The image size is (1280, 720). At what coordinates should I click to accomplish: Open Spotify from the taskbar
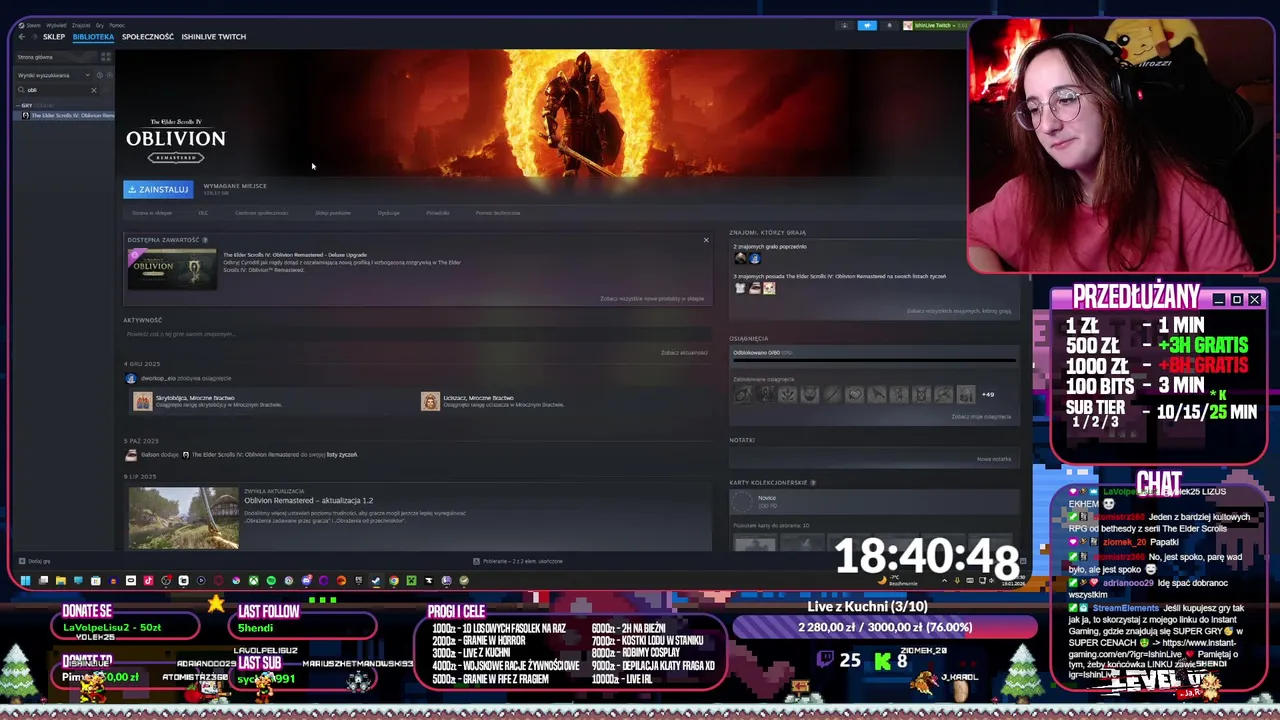click(271, 580)
